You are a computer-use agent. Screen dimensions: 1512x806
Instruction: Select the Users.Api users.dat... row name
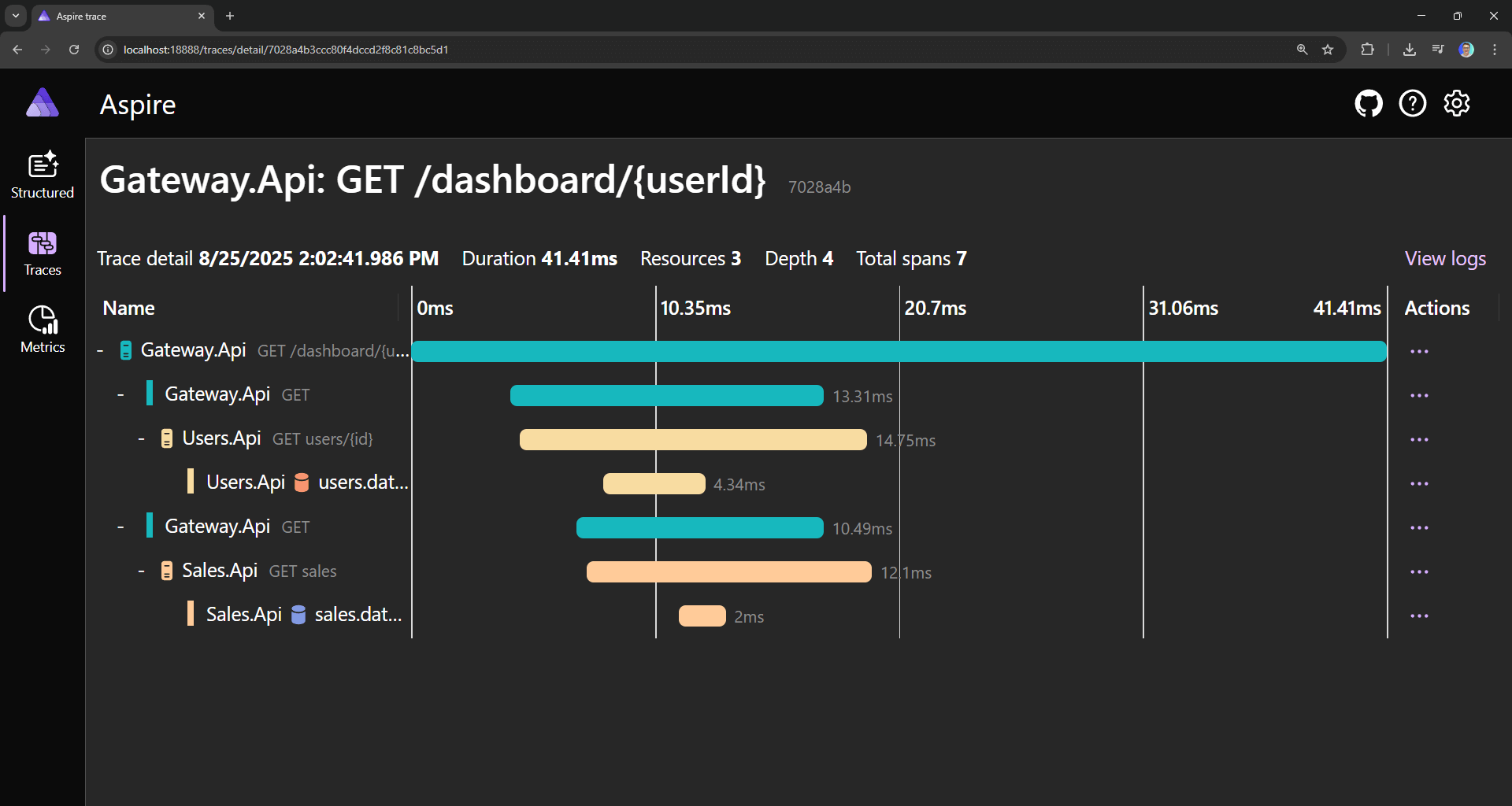307,482
